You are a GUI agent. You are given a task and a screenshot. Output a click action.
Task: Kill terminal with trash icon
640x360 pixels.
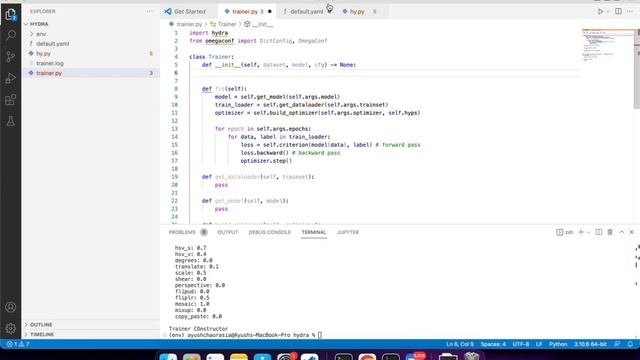(x=610, y=232)
